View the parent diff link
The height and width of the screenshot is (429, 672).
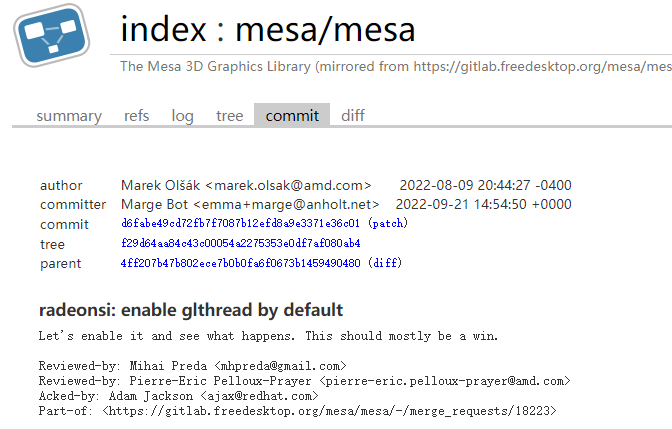385,263
